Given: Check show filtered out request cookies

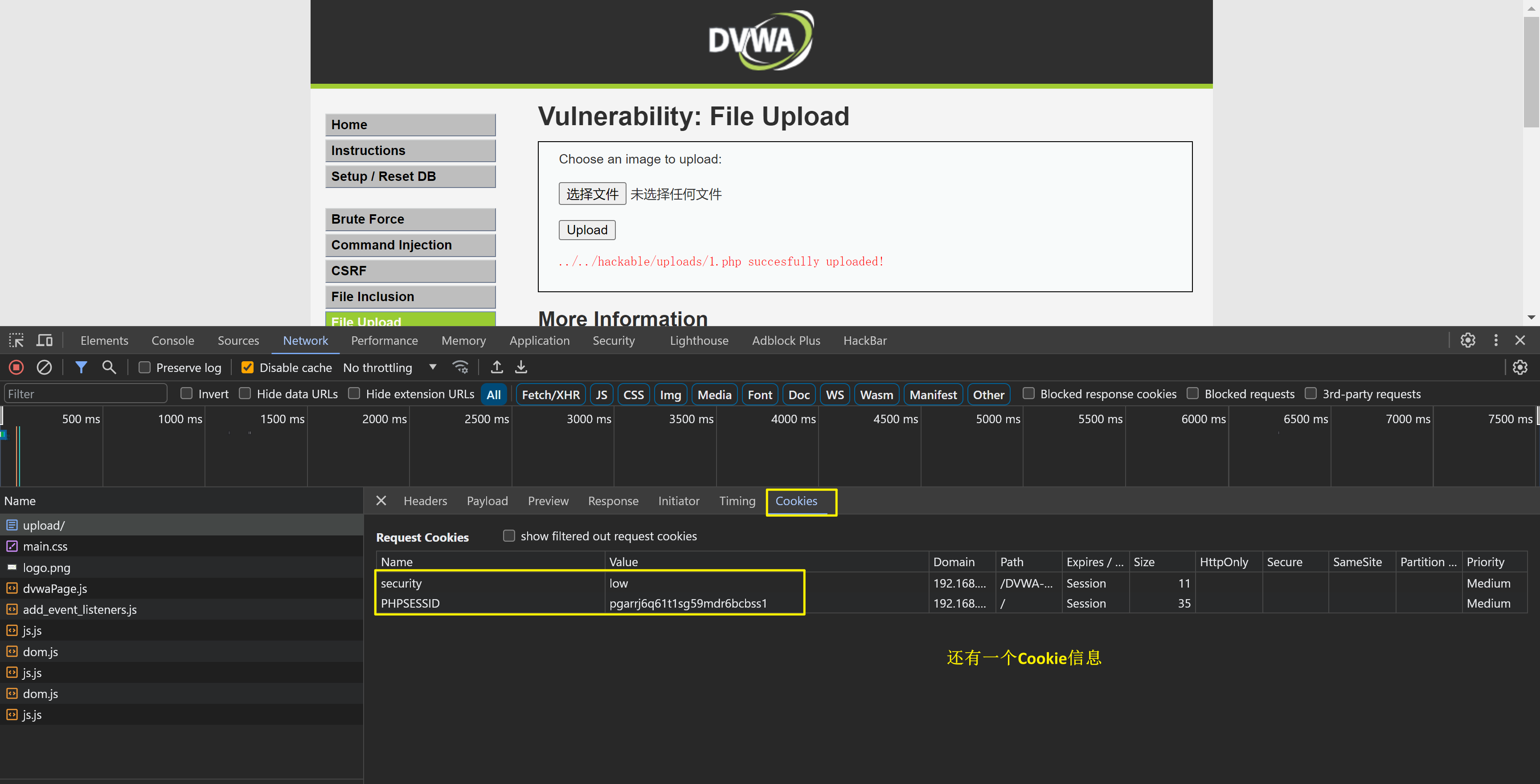Looking at the screenshot, I should tap(509, 535).
